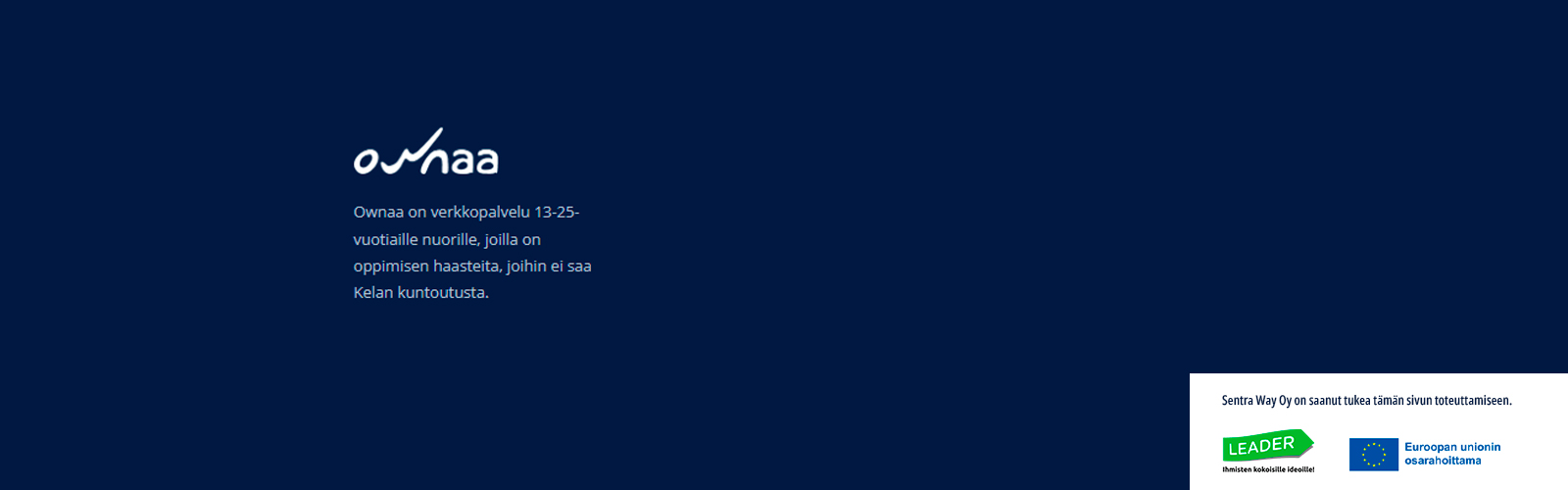Click the '13-25-' age range text
The height and width of the screenshot is (490, 1568).
pos(557,212)
